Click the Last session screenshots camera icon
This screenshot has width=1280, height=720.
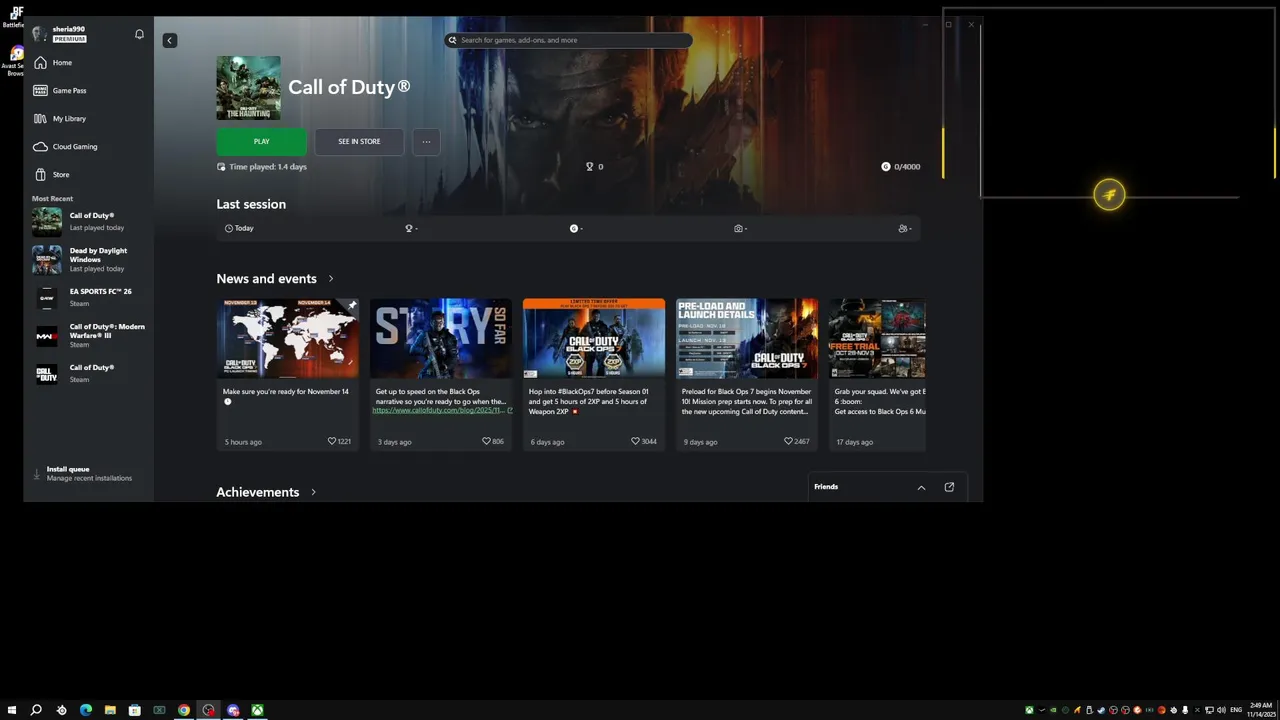738,228
